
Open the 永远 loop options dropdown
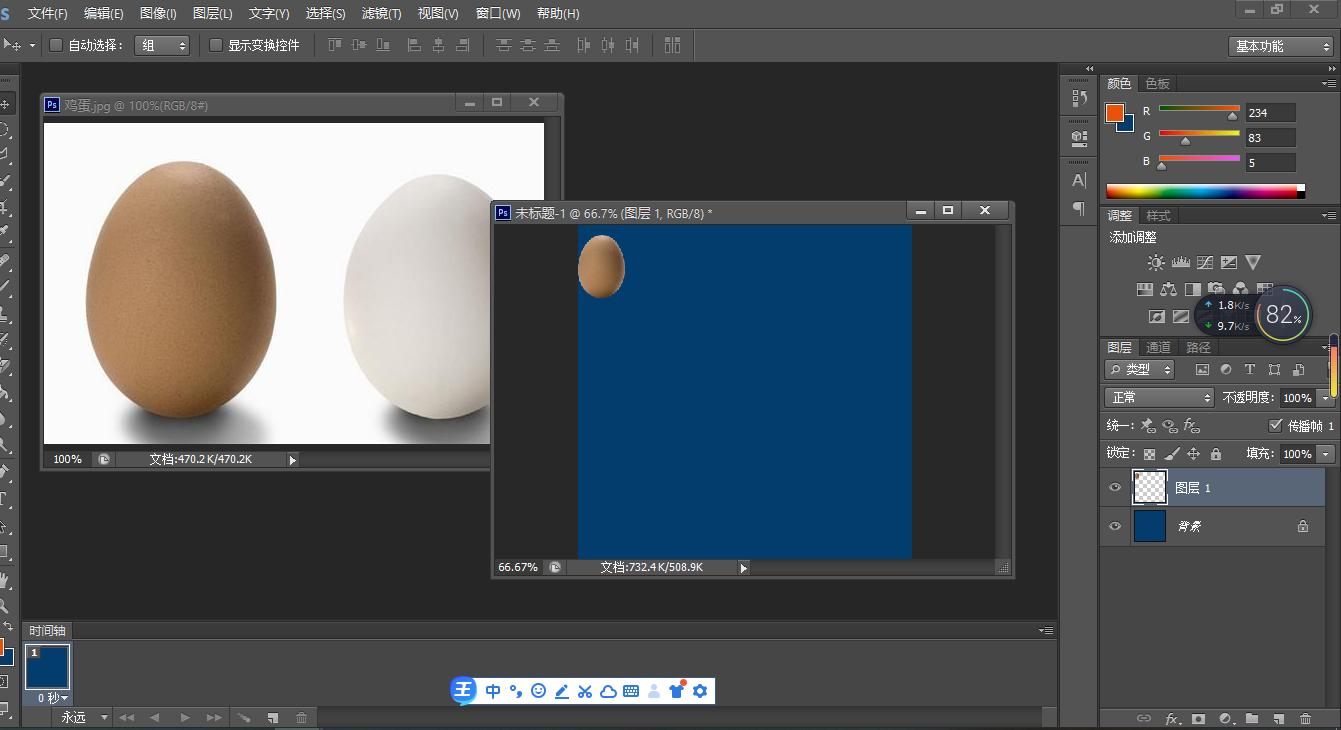(84, 718)
